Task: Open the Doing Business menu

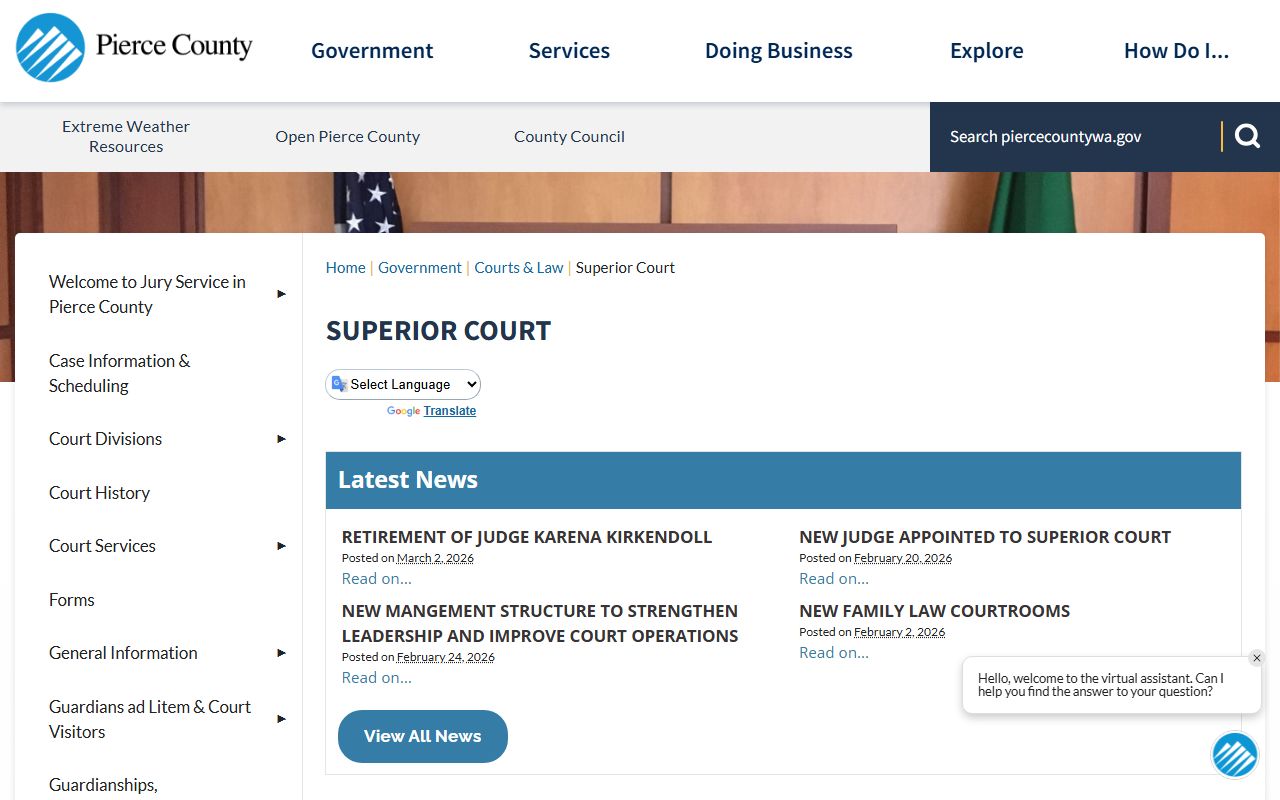Action: 779,51
